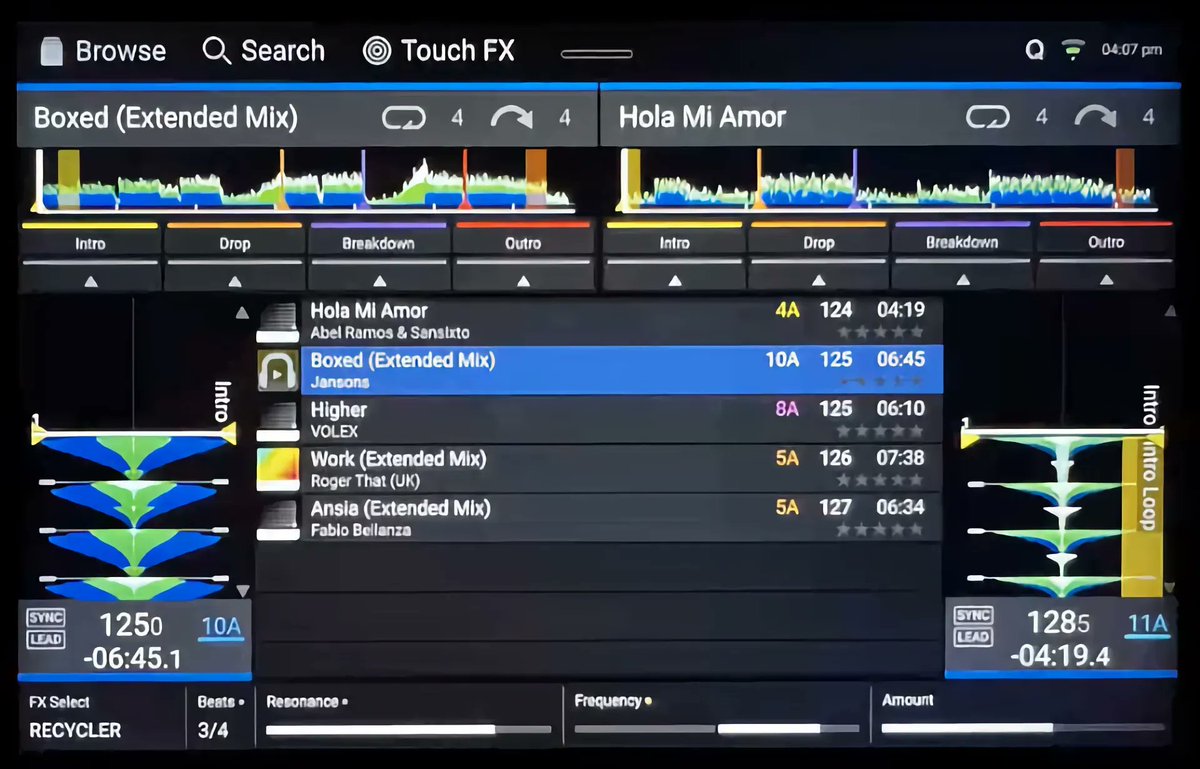Expand the arrow under right deck Intro
The width and height of the screenshot is (1200, 769).
pos(675,281)
